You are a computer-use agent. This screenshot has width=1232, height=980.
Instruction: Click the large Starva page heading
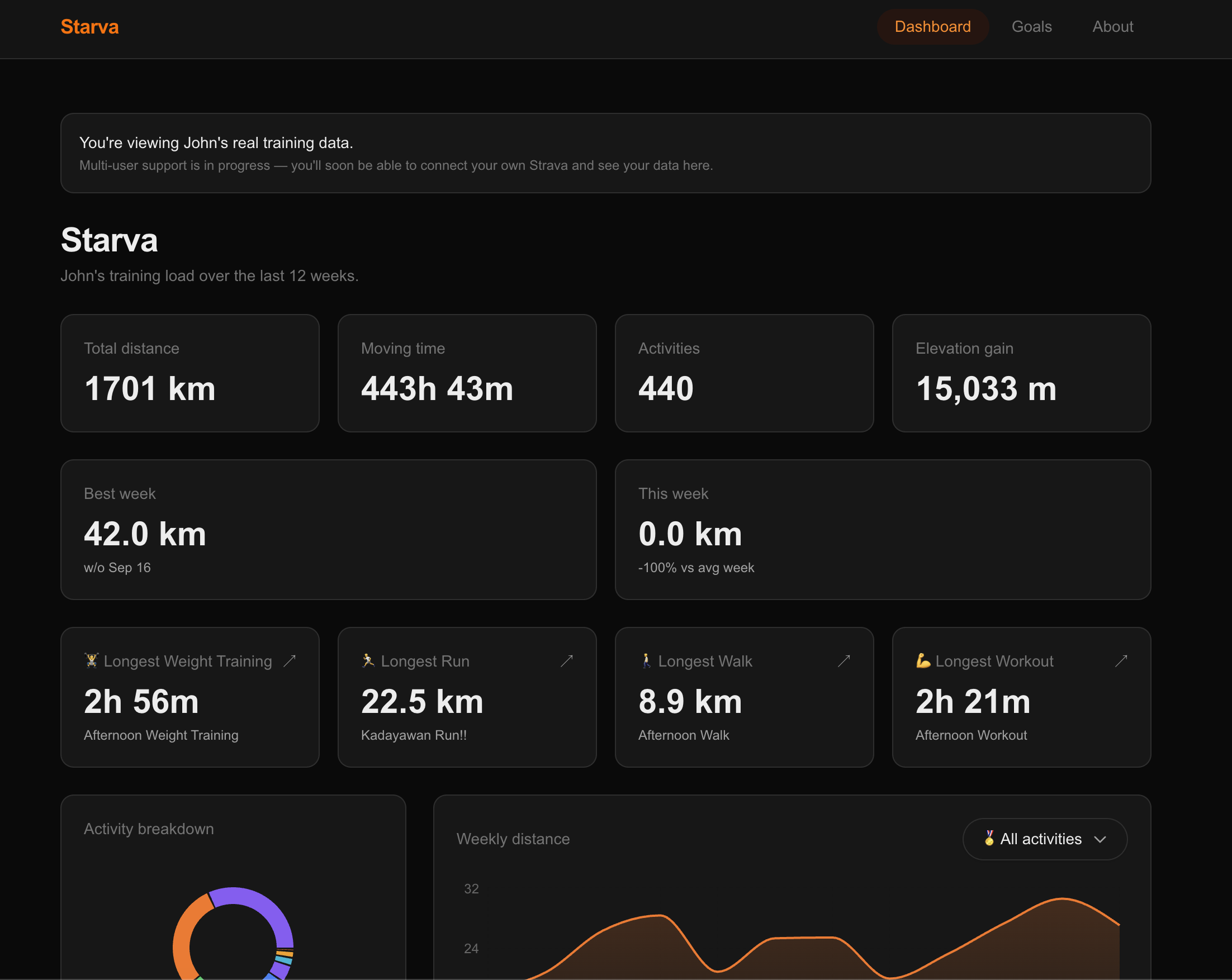(x=109, y=240)
